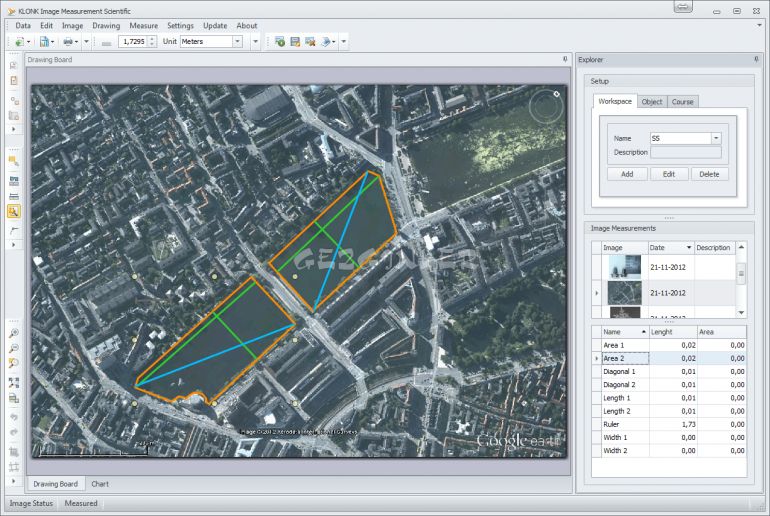Click the undo arrow icon
Screen dimensions: 770x516
point(14,417)
